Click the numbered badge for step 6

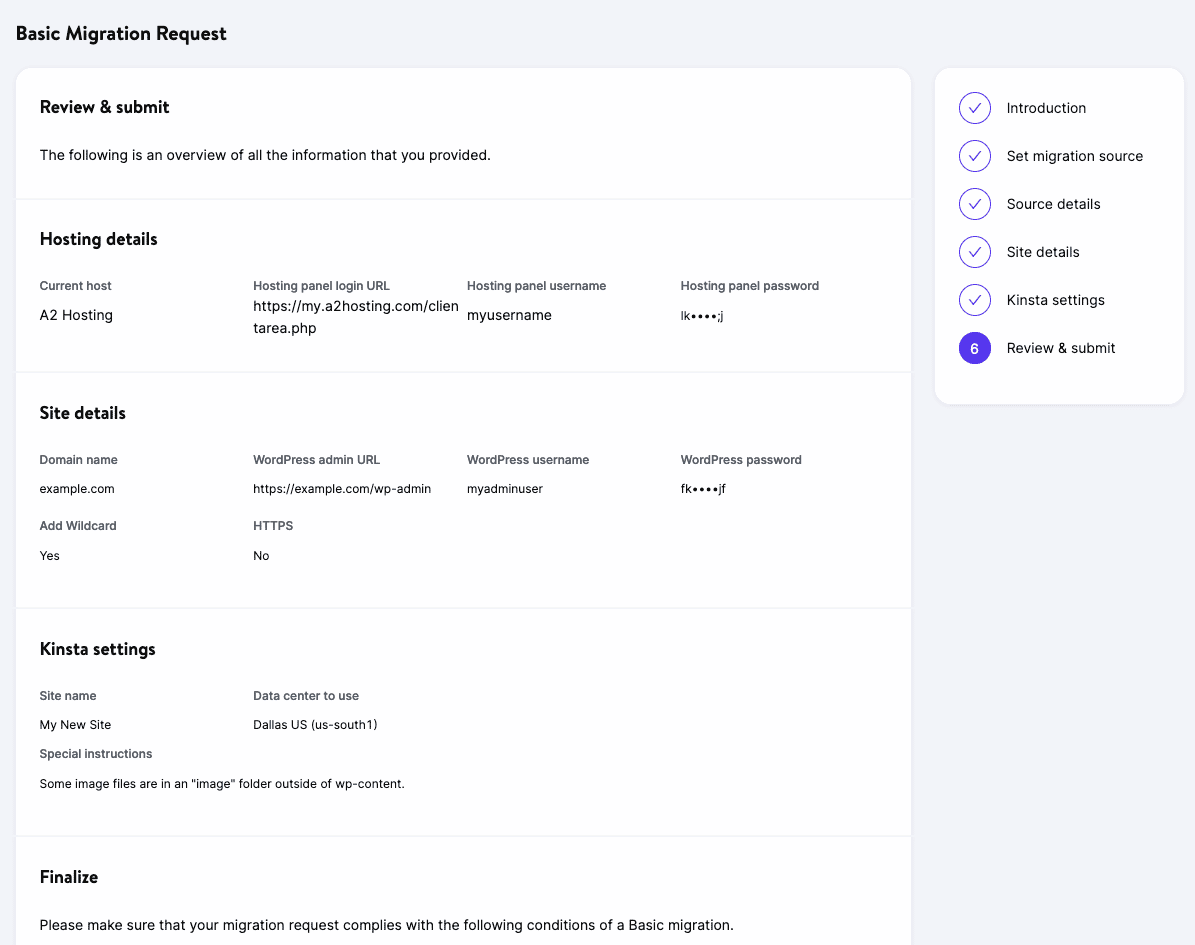pos(974,348)
